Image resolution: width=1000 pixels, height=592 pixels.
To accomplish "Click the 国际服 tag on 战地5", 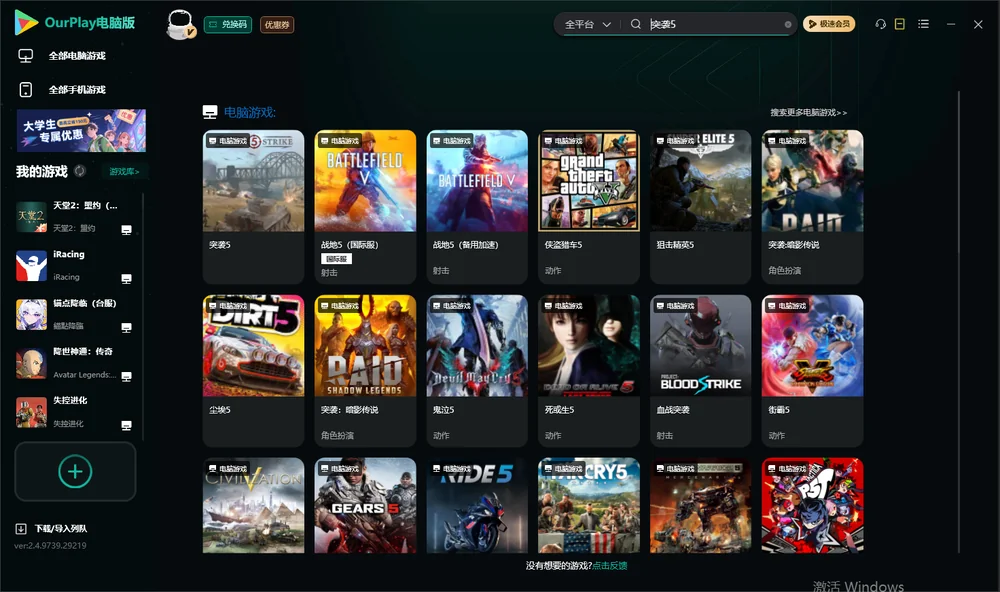I will [x=336, y=259].
